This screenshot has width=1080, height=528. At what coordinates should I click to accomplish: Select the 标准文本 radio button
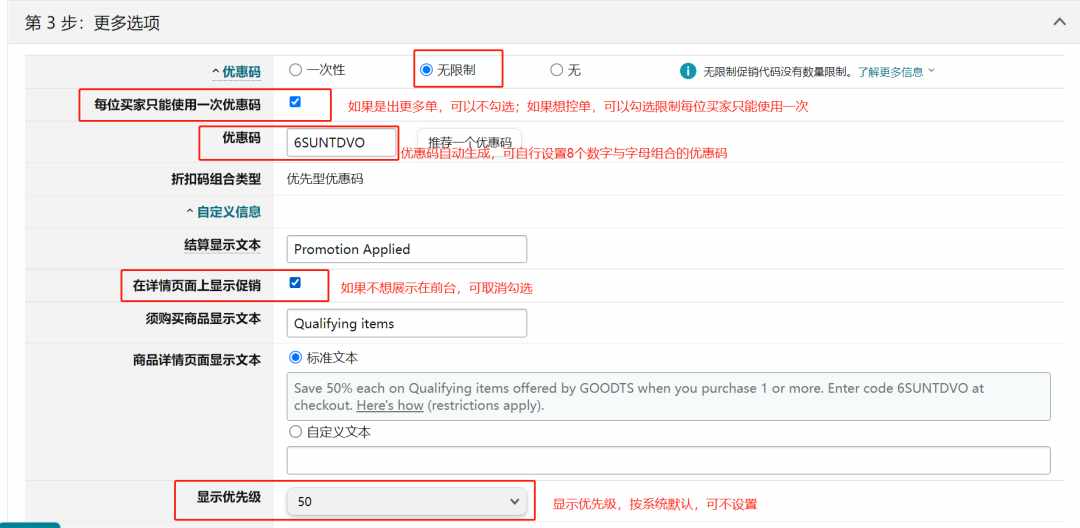coord(295,358)
